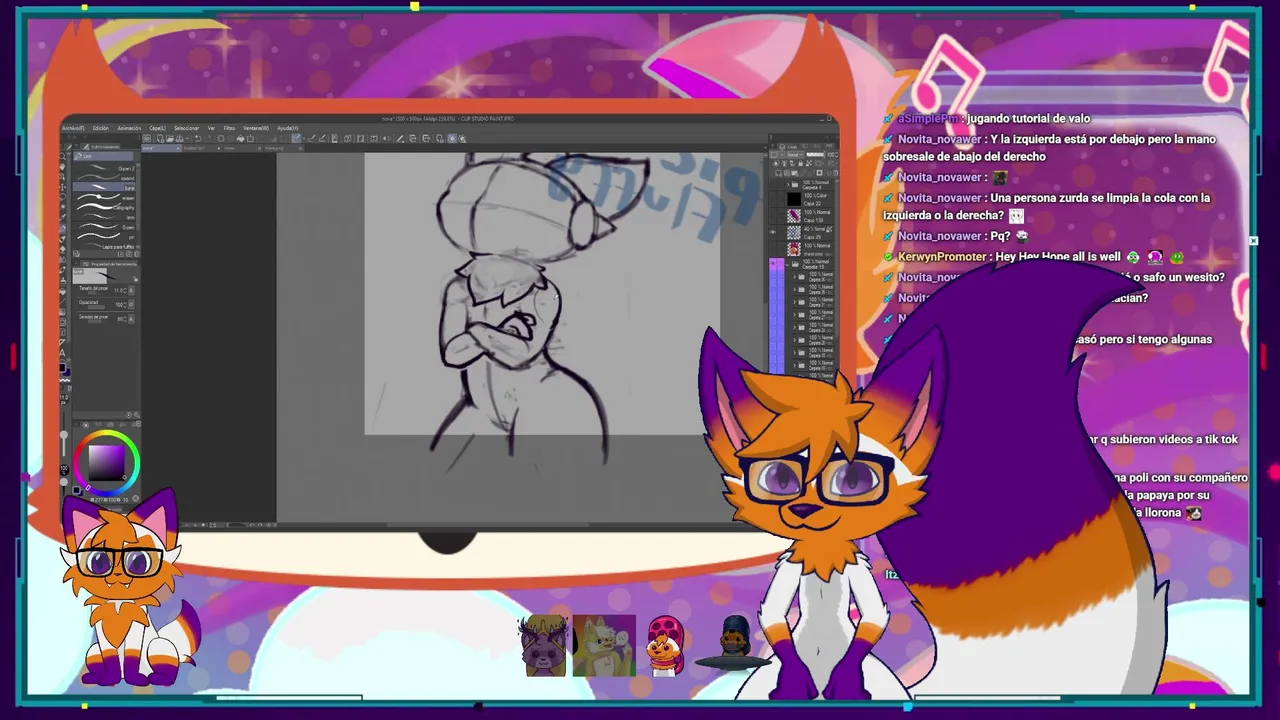Open the Ayuda menu
Image resolution: width=1280 pixels, height=720 pixels.
(x=288, y=128)
